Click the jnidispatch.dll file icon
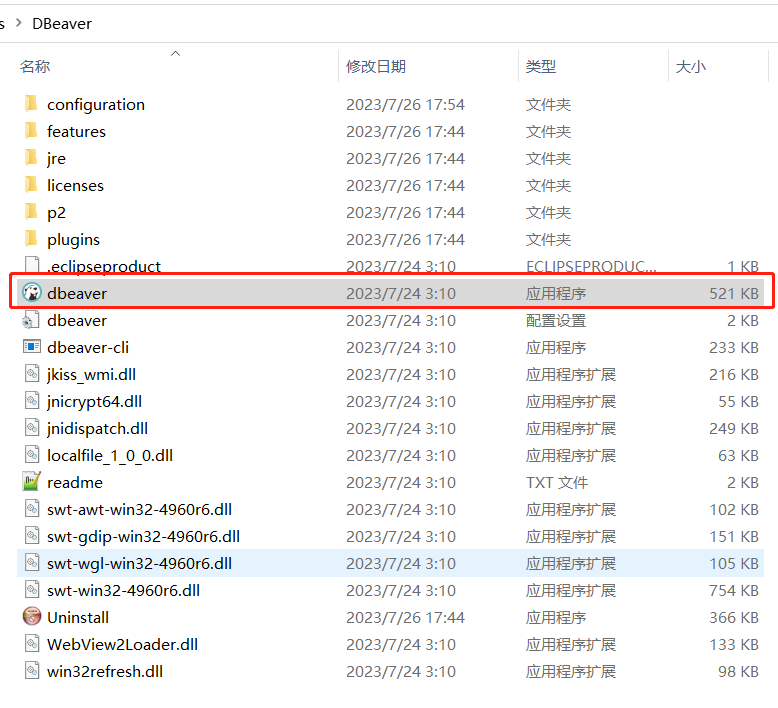Screen dimensions: 778x708 (32, 428)
